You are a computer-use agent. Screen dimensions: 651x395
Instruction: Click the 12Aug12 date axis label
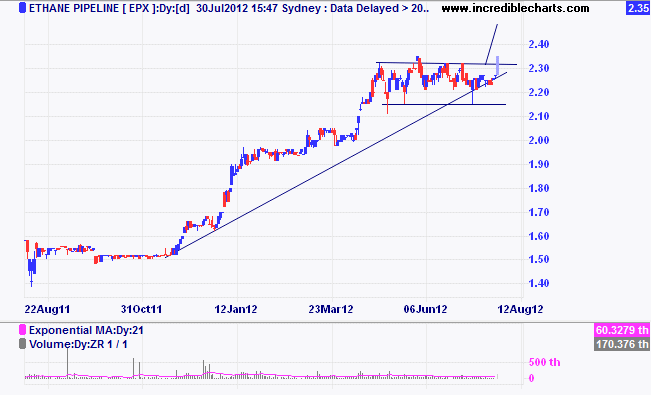521,309
